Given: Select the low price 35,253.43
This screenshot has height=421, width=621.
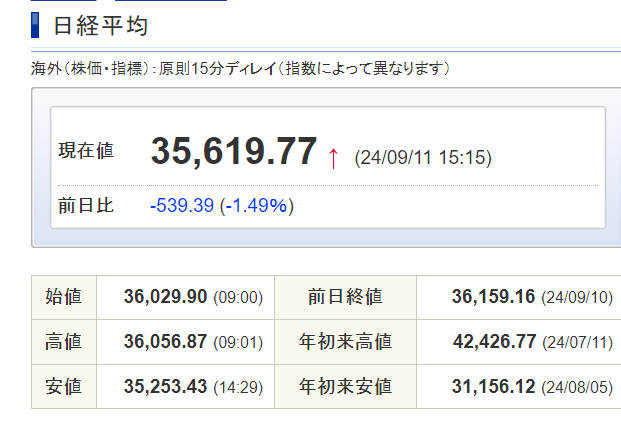Looking at the screenshot, I should tap(166, 386).
